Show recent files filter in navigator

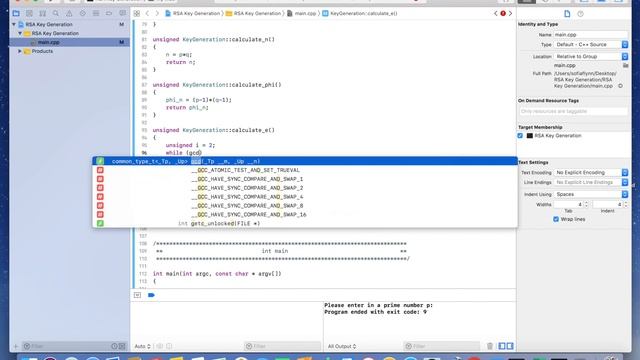tap(114, 346)
